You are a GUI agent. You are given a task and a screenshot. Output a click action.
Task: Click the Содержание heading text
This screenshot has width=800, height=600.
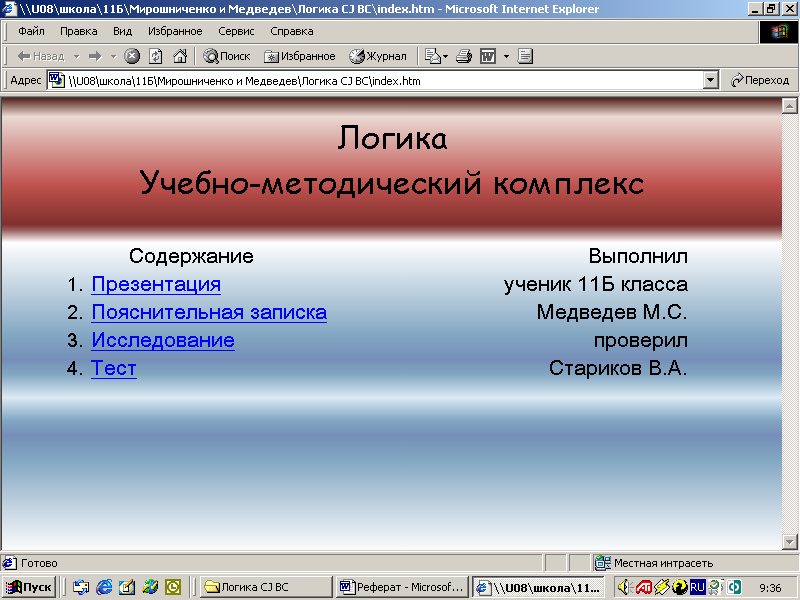click(x=191, y=256)
